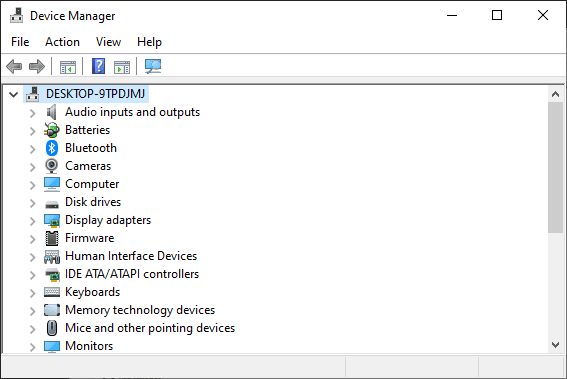Expand the Display adapters chevron

click(33, 221)
